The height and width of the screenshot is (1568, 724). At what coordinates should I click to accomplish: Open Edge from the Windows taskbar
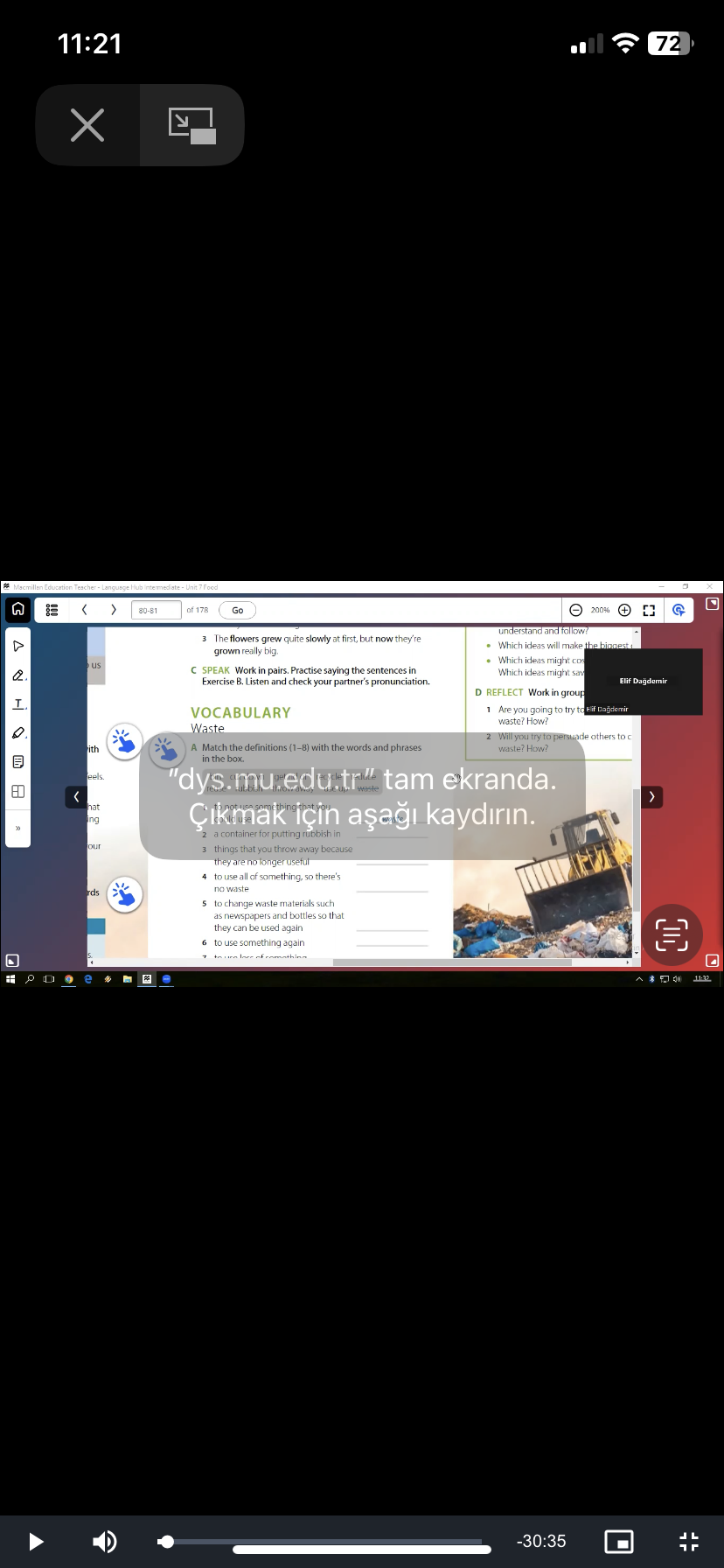87,979
